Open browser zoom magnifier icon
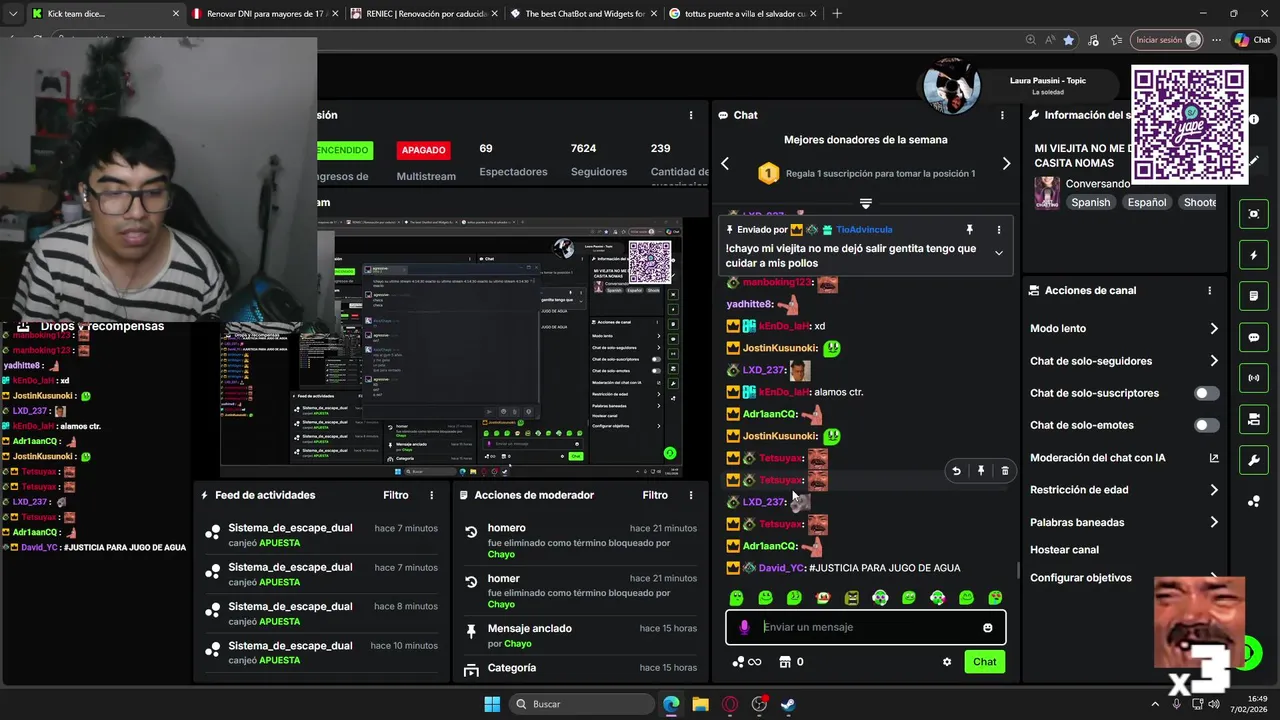 1030,40
